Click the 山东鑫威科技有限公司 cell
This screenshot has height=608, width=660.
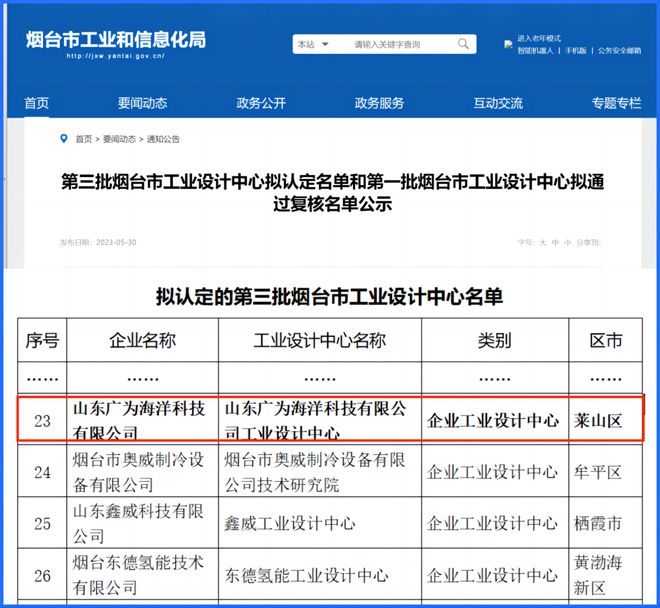pyautogui.click(x=143, y=523)
